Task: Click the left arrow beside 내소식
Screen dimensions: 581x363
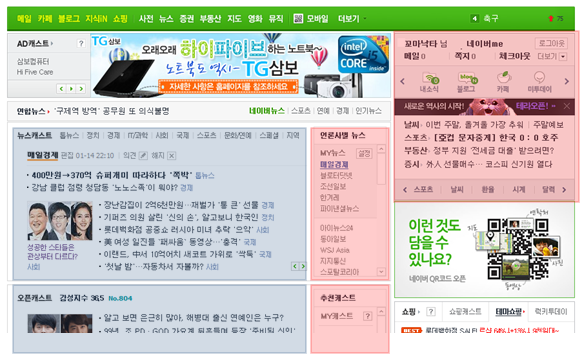Action: coord(403,81)
